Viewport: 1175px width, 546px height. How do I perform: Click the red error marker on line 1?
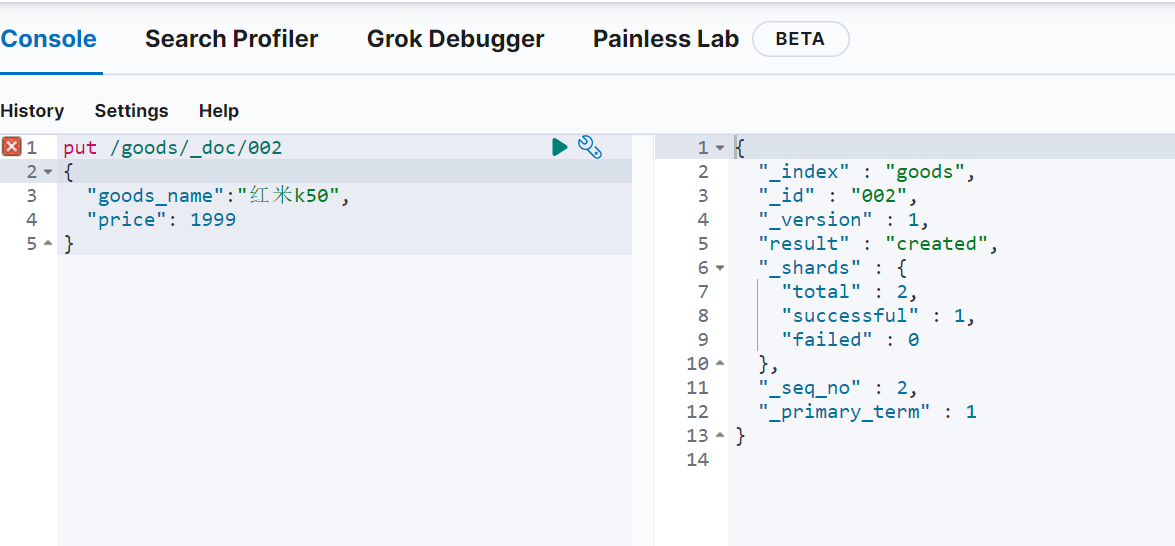(12, 148)
